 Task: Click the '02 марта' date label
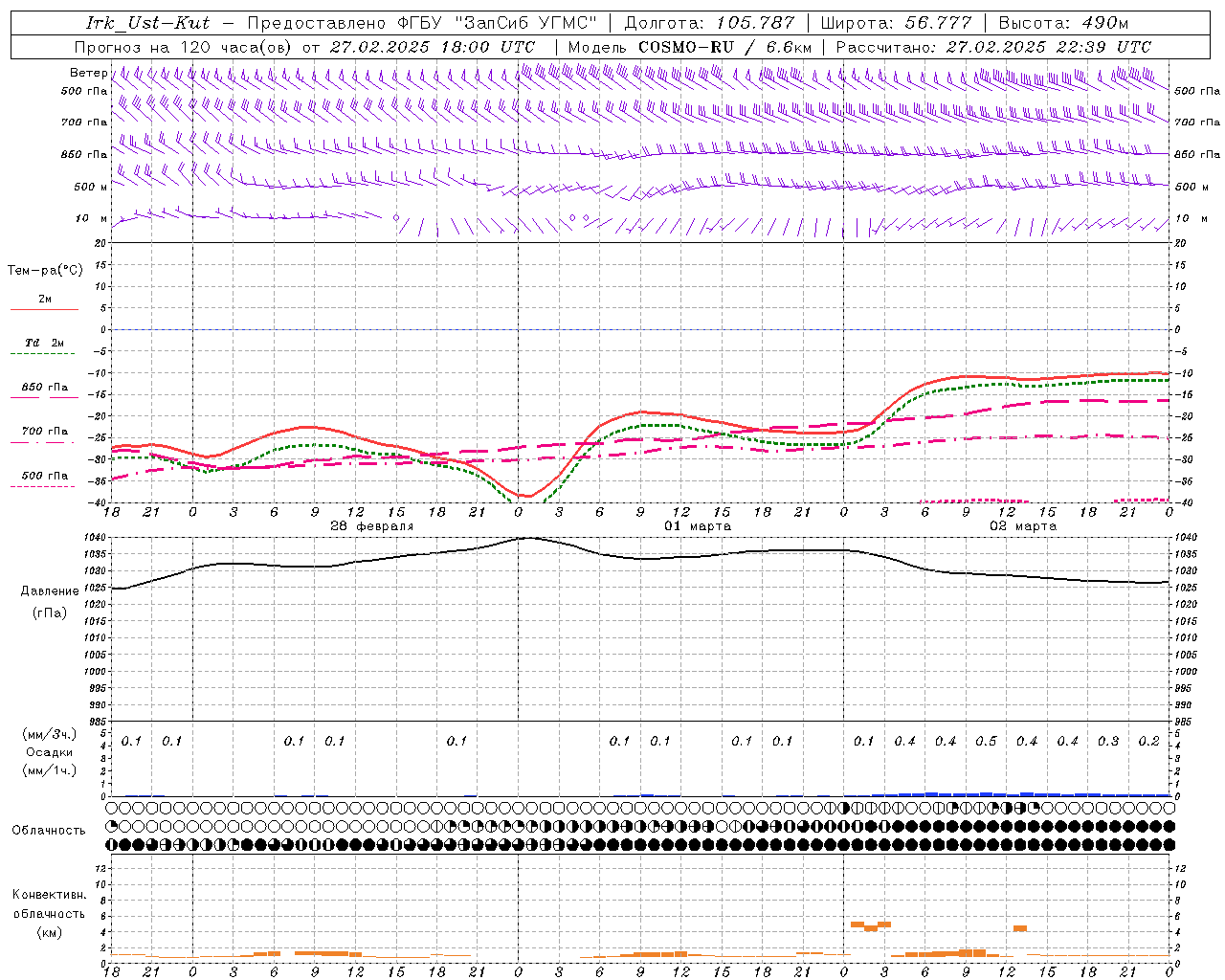tap(1023, 526)
